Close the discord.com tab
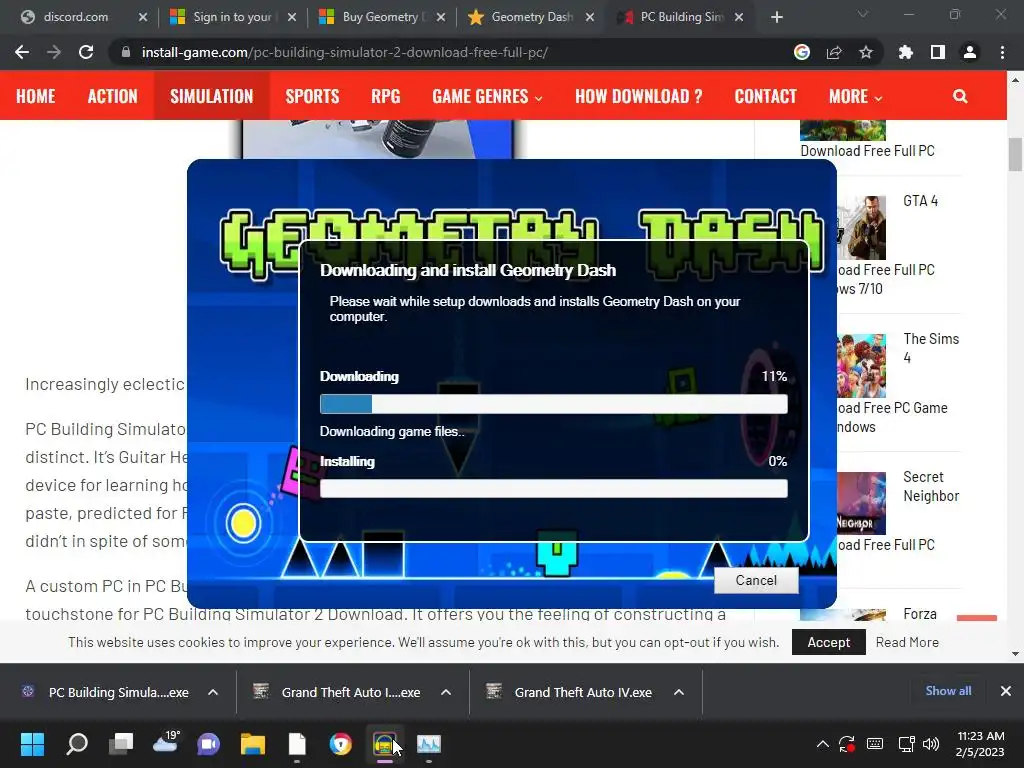1024x768 pixels. [x=143, y=17]
